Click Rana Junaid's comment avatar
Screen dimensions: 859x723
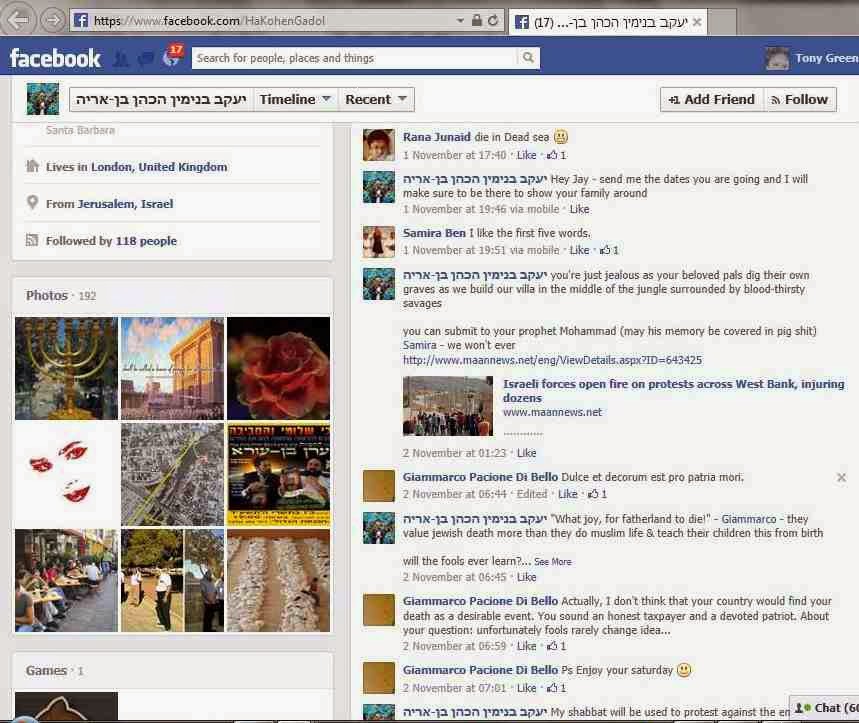tap(379, 145)
